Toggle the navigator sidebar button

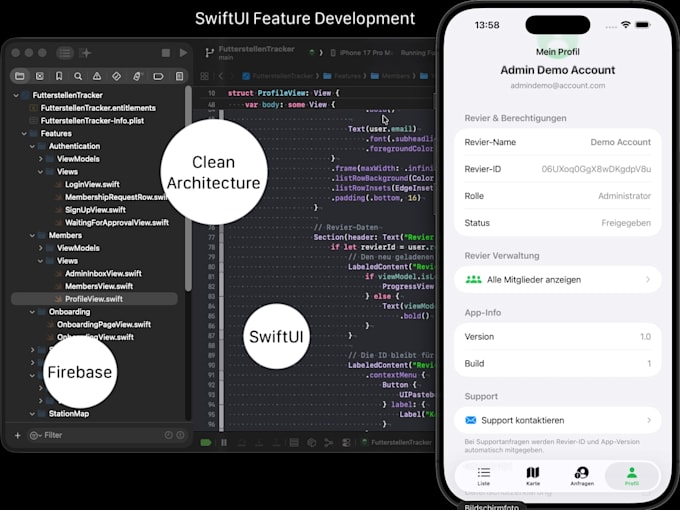[65, 53]
